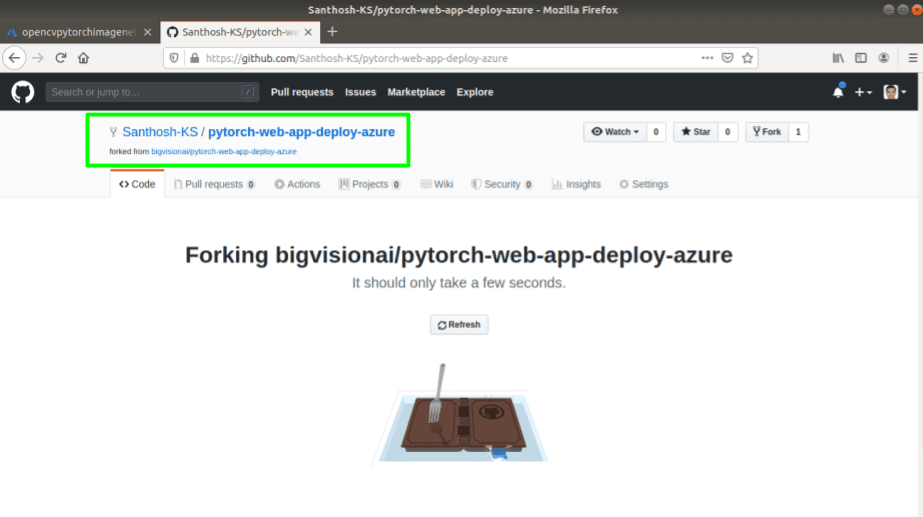View the watchers count 0
The image size is (923, 517).
(x=656, y=132)
